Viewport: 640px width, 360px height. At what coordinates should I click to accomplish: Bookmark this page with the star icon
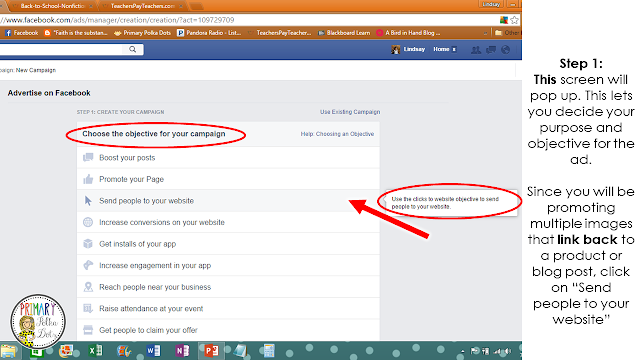(514, 20)
